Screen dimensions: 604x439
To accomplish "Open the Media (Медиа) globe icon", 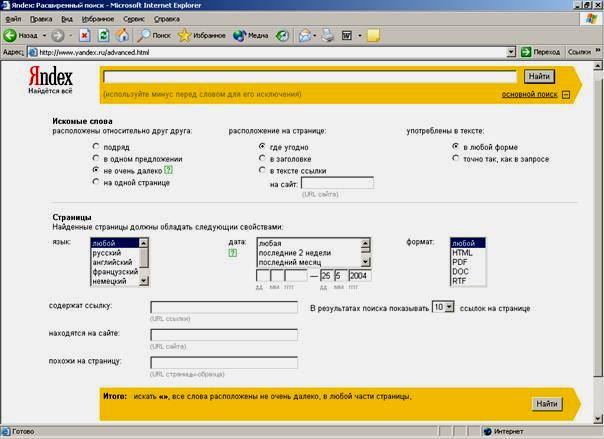I will (239, 35).
